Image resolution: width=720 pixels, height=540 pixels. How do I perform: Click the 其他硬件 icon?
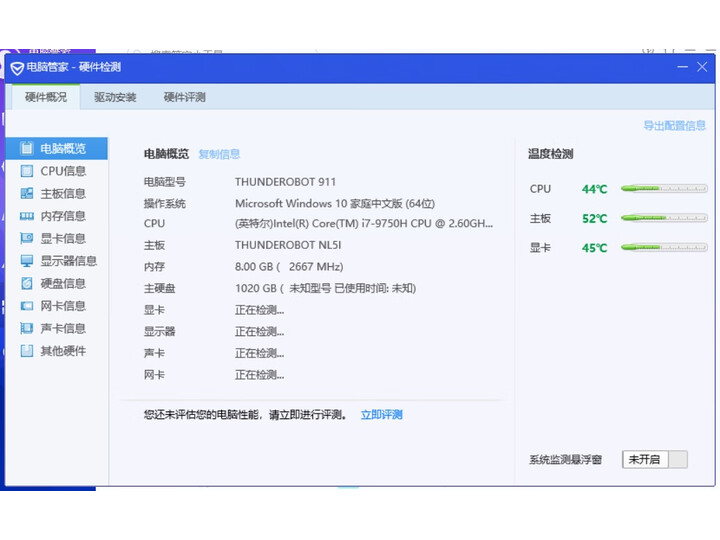click(x=27, y=350)
